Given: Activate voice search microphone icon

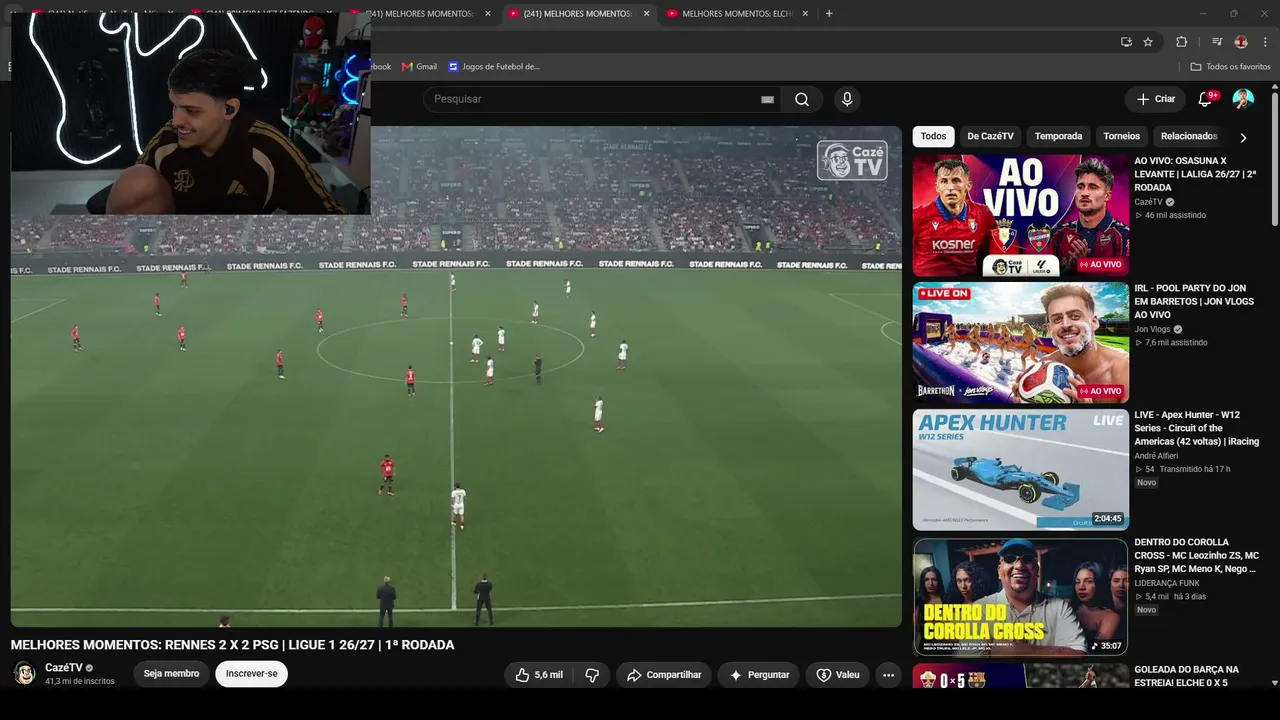Looking at the screenshot, I should 847,99.
